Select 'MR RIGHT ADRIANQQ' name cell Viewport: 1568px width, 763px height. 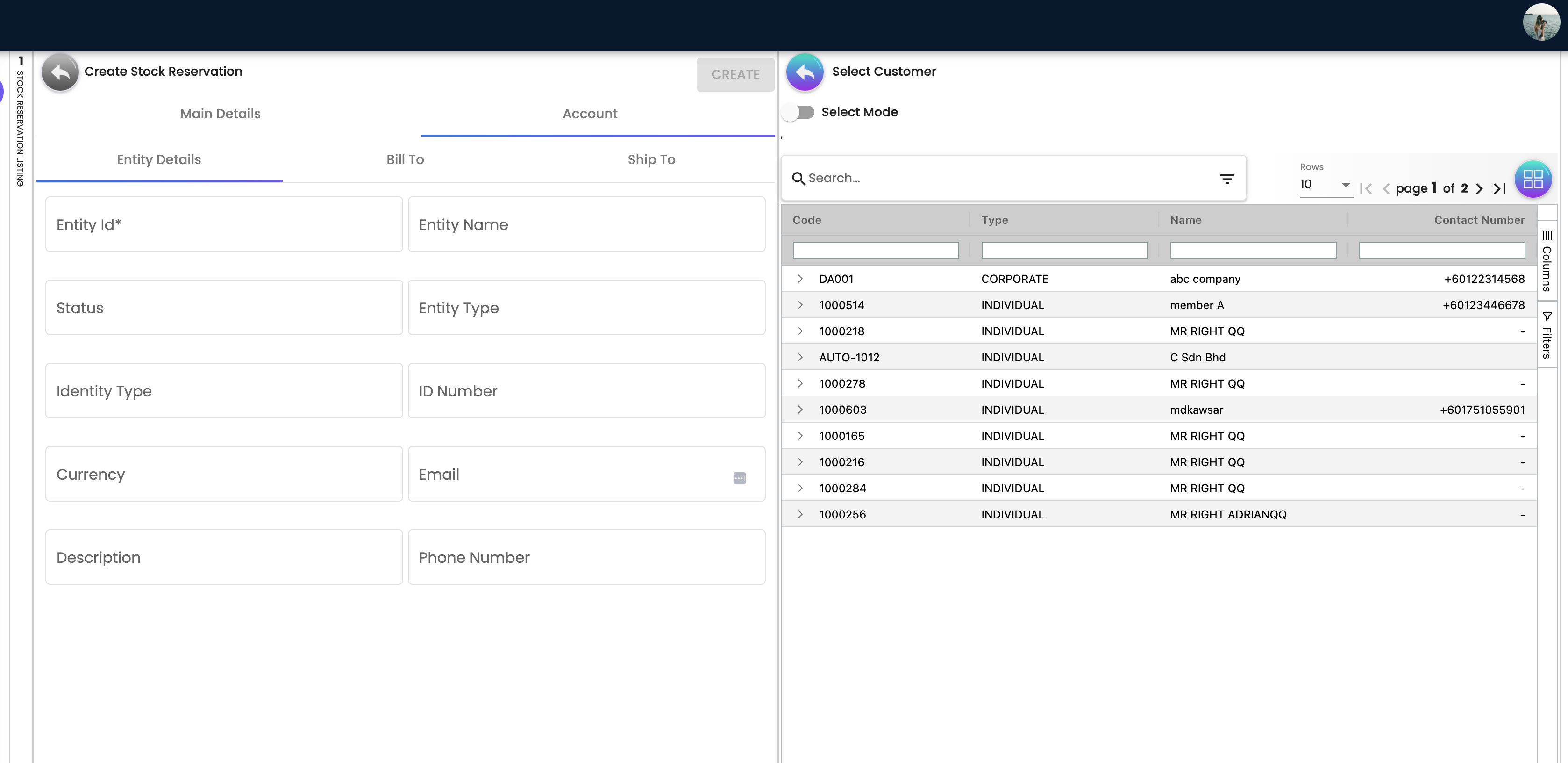(x=1228, y=515)
